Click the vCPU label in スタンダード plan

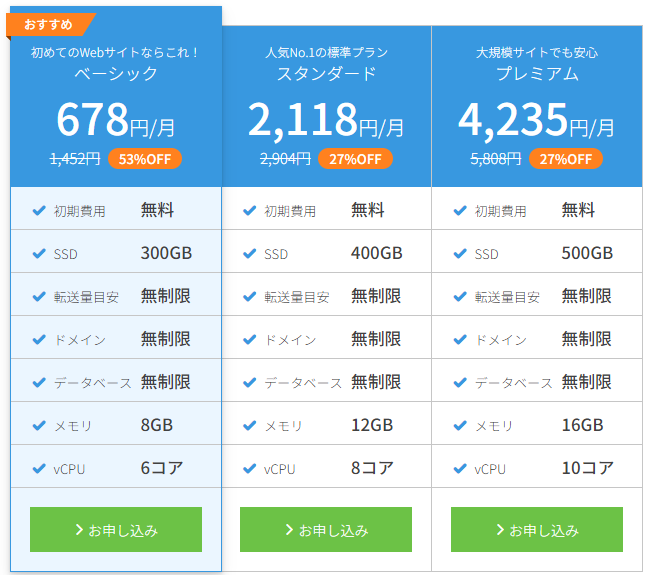point(280,469)
